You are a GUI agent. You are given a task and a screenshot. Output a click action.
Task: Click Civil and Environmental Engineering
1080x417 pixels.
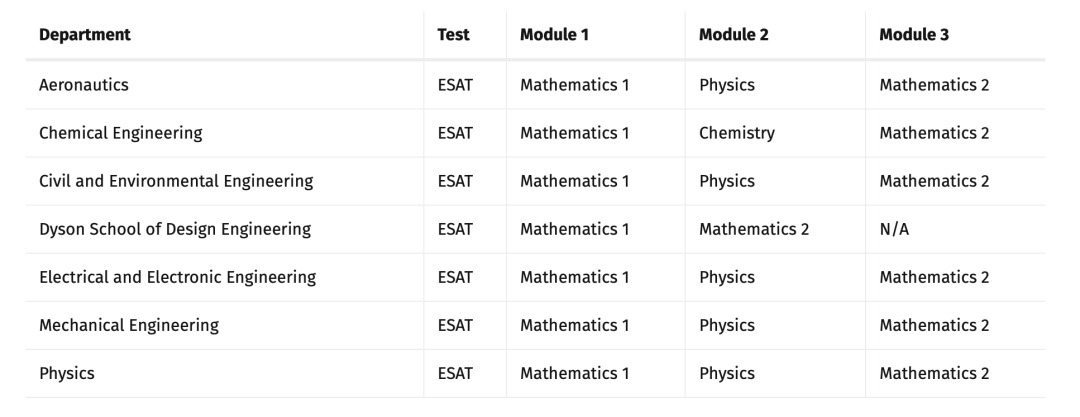point(176,181)
